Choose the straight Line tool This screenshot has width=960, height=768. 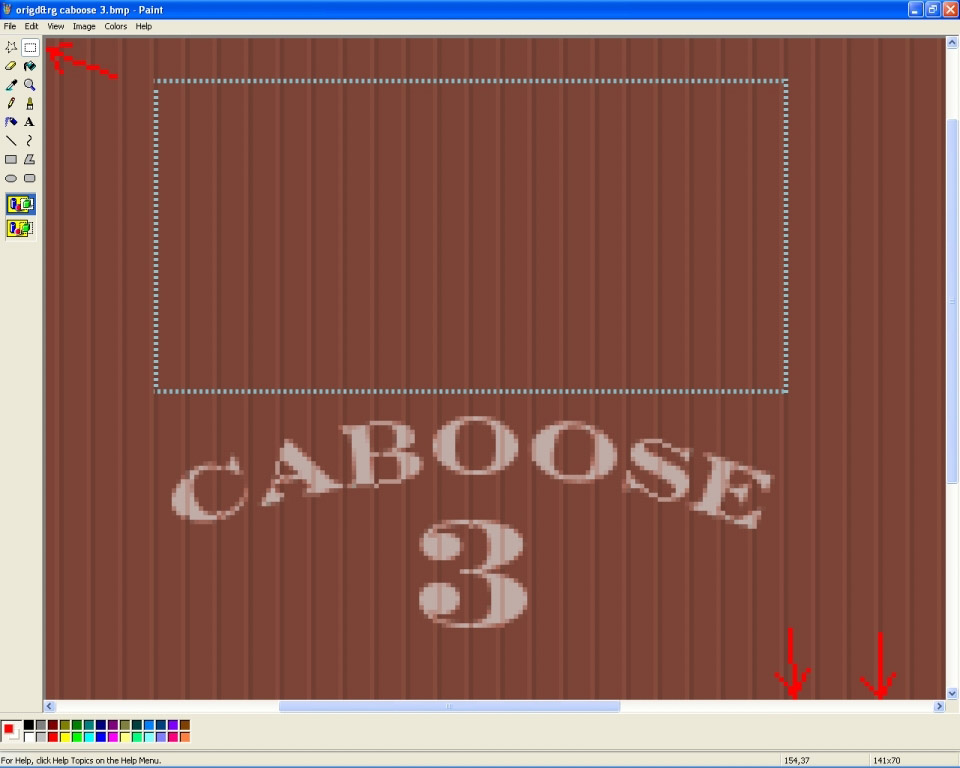coord(11,141)
